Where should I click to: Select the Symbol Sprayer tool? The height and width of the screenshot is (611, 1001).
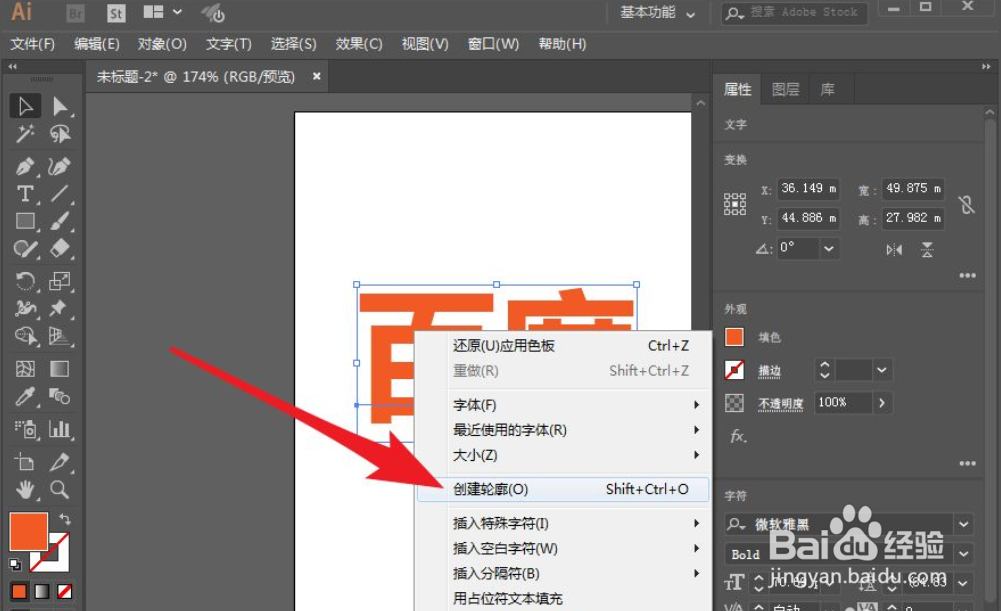pos(26,429)
